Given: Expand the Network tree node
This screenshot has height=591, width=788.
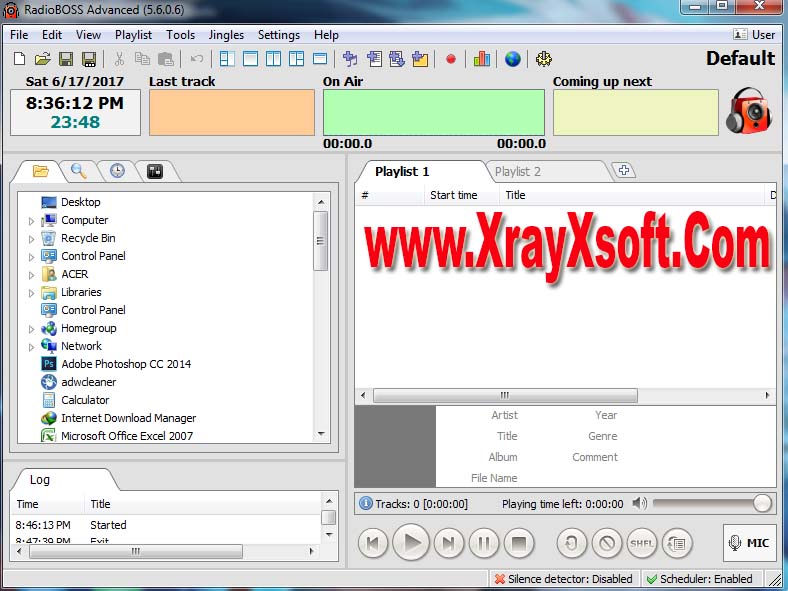Looking at the screenshot, I should coord(31,347).
